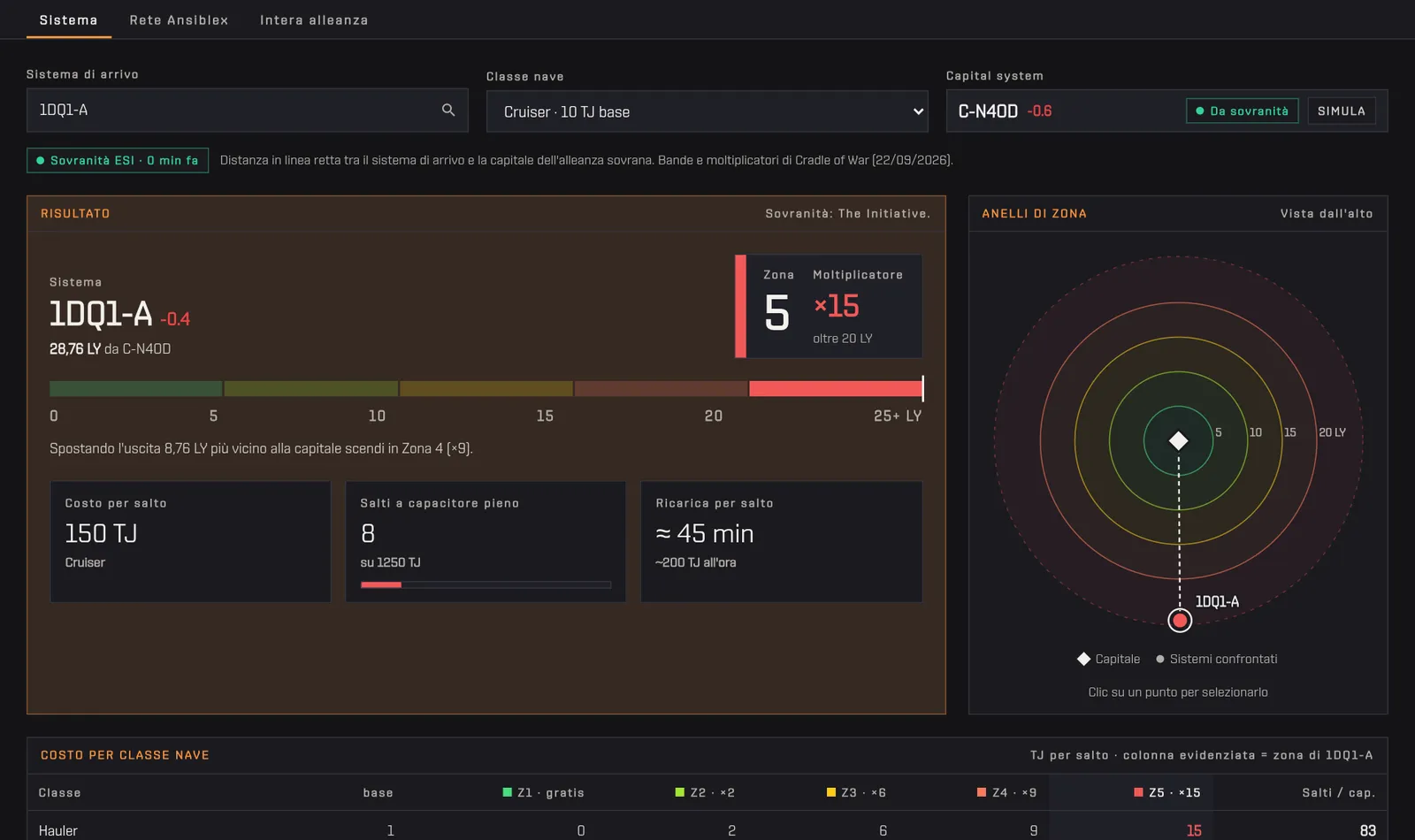Open the Classe nave dropdown
Viewport: 1415px width, 840px height.
[x=707, y=111]
